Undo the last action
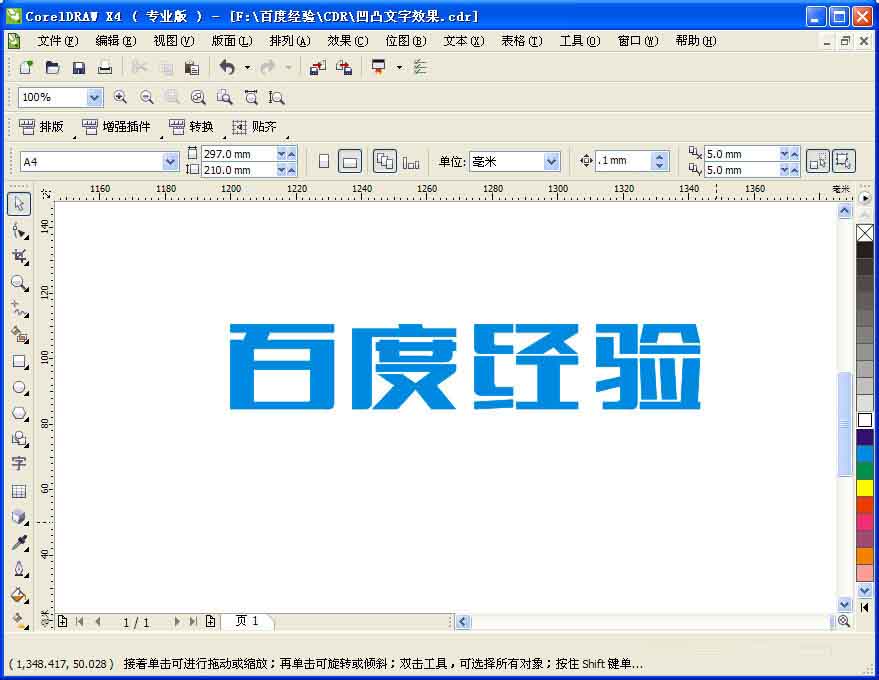 227,68
